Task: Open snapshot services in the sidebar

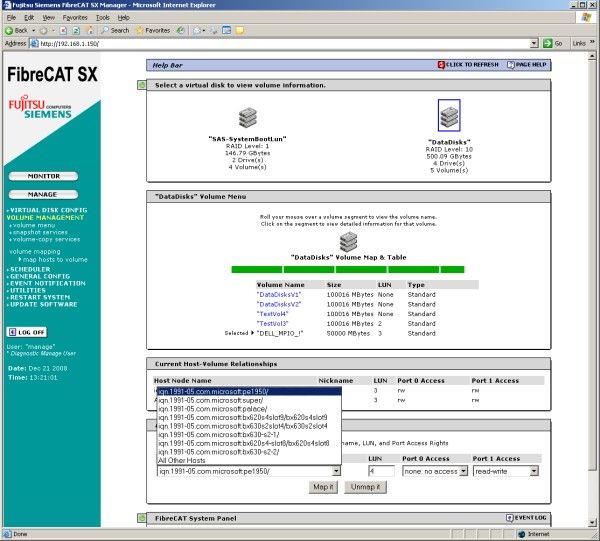Action: 40,232
